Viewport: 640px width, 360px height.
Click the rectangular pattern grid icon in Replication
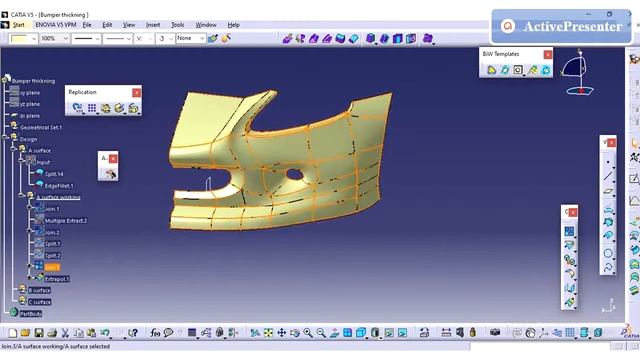tap(92, 108)
